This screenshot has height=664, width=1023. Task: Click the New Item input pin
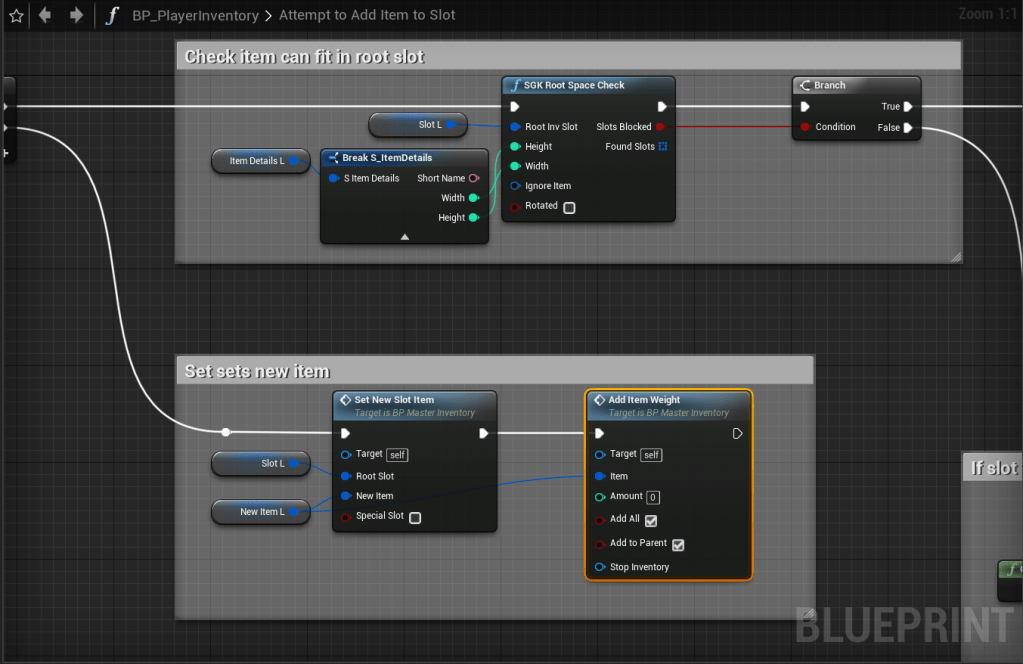coord(346,496)
